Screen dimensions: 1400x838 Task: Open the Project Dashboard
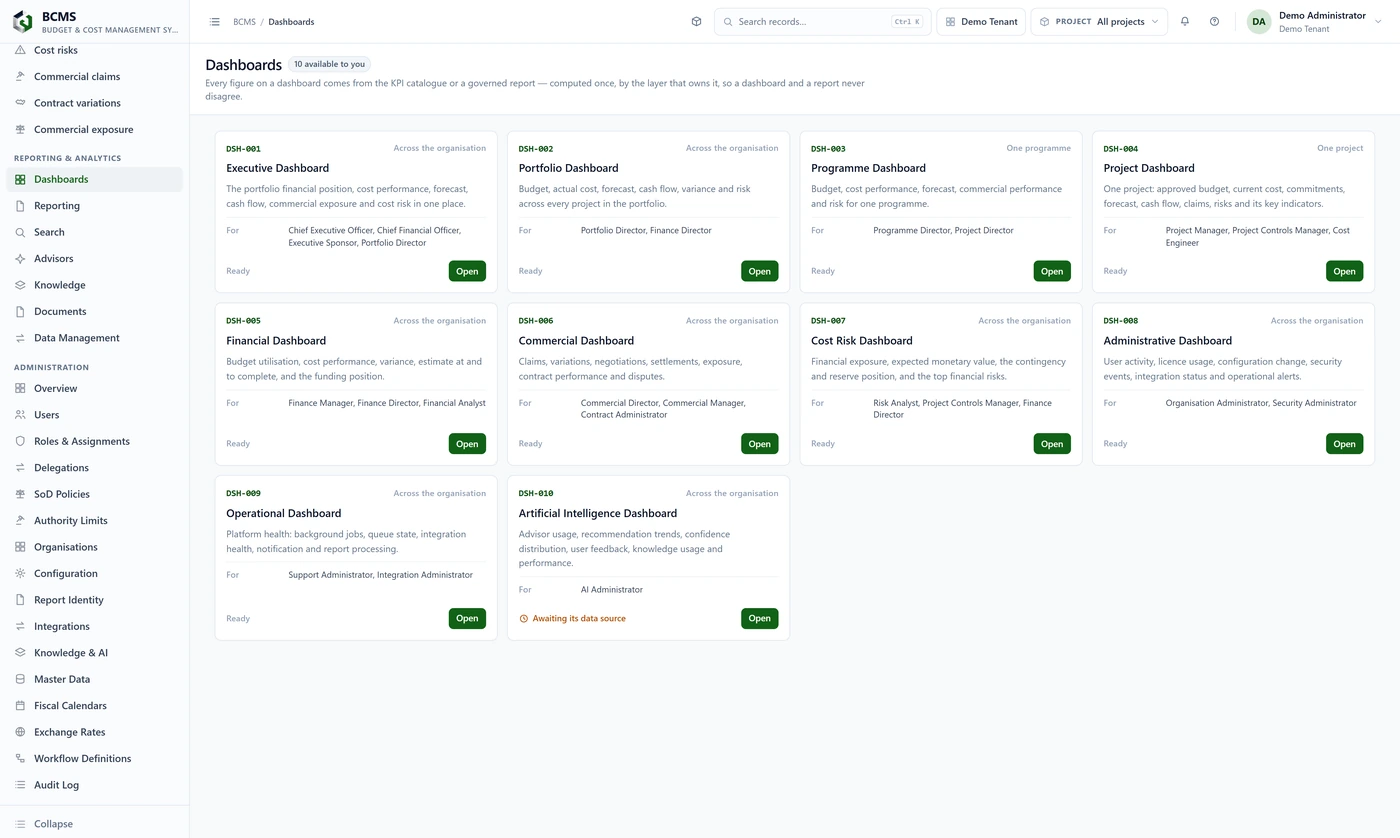click(x=1344, y=271)
